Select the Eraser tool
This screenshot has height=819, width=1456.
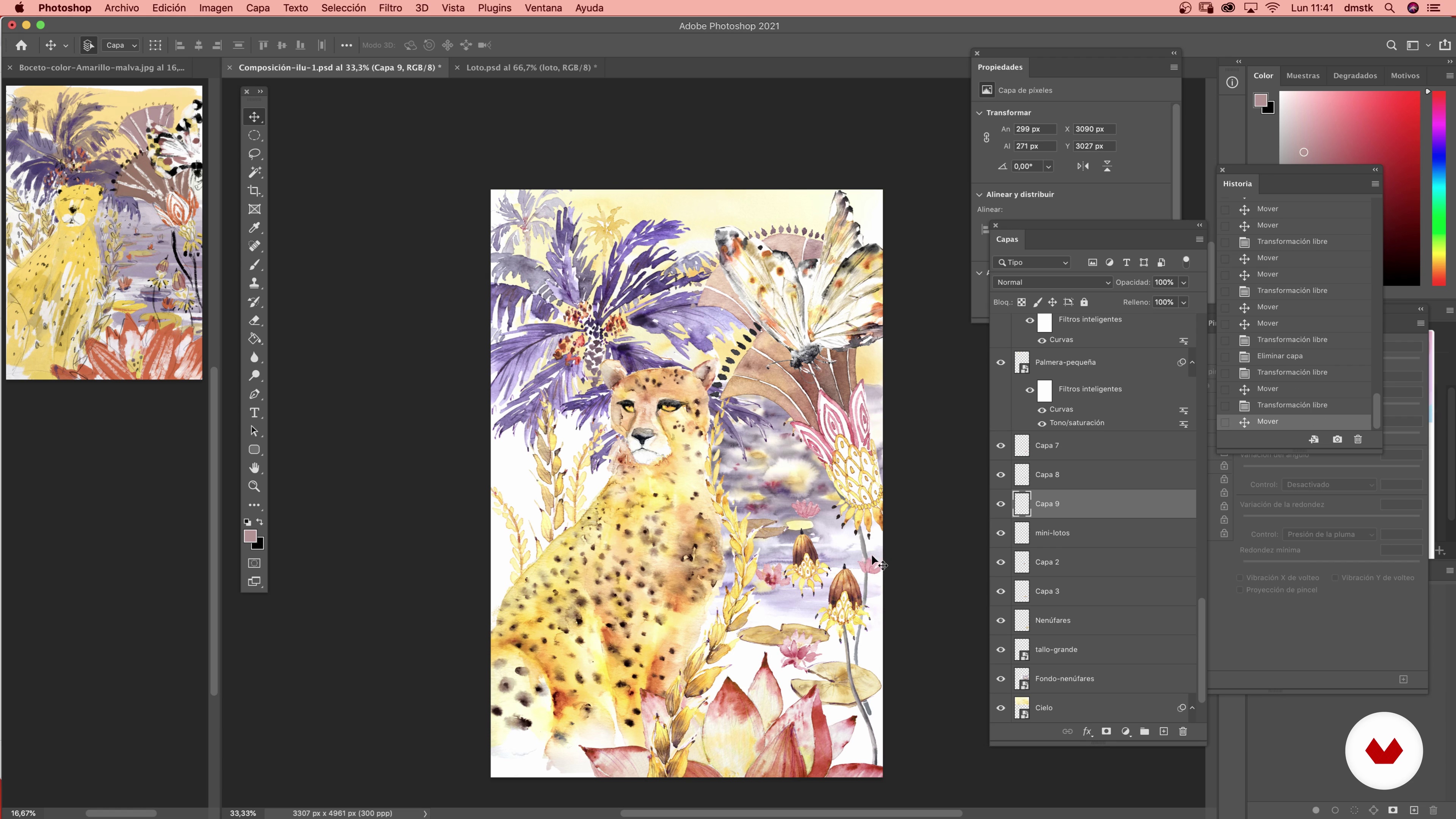254,320
